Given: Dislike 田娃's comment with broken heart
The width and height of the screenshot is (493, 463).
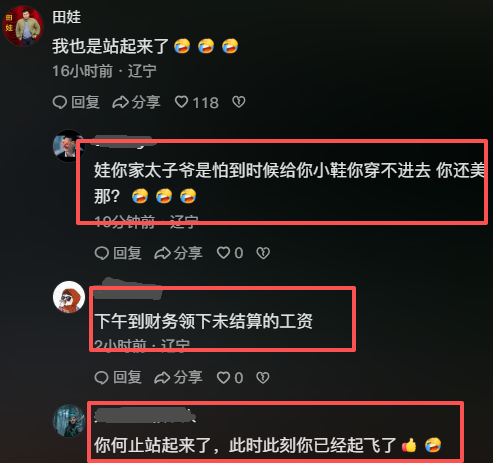Looking at the screenshot, I should (x=239, y=102).
